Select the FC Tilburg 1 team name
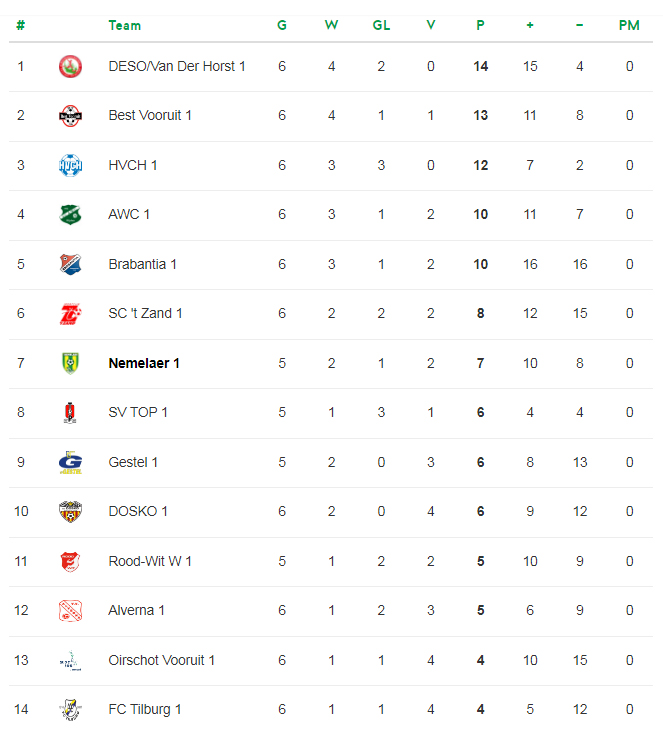This screenshot has height=742, width=663. pyautogui.click(x=145, y=710)
